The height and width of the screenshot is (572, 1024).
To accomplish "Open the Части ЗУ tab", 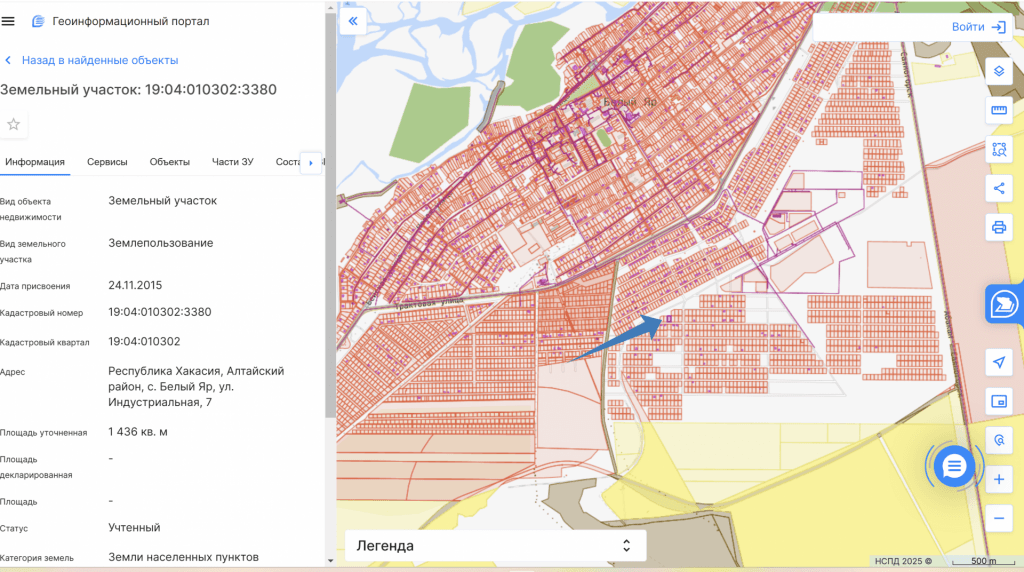I will click(232, 162).
